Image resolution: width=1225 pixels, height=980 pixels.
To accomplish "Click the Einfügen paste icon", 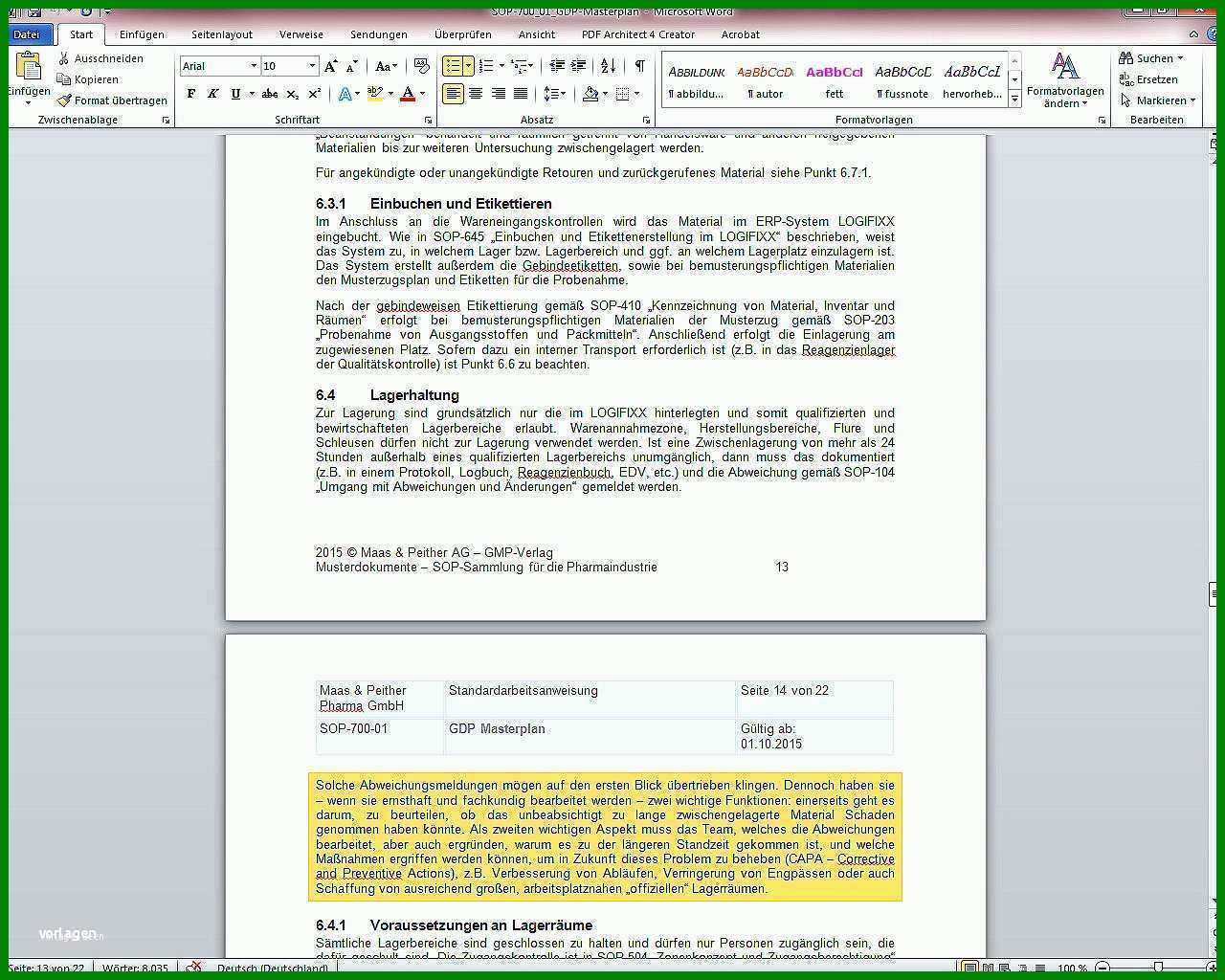I will 29,67.
